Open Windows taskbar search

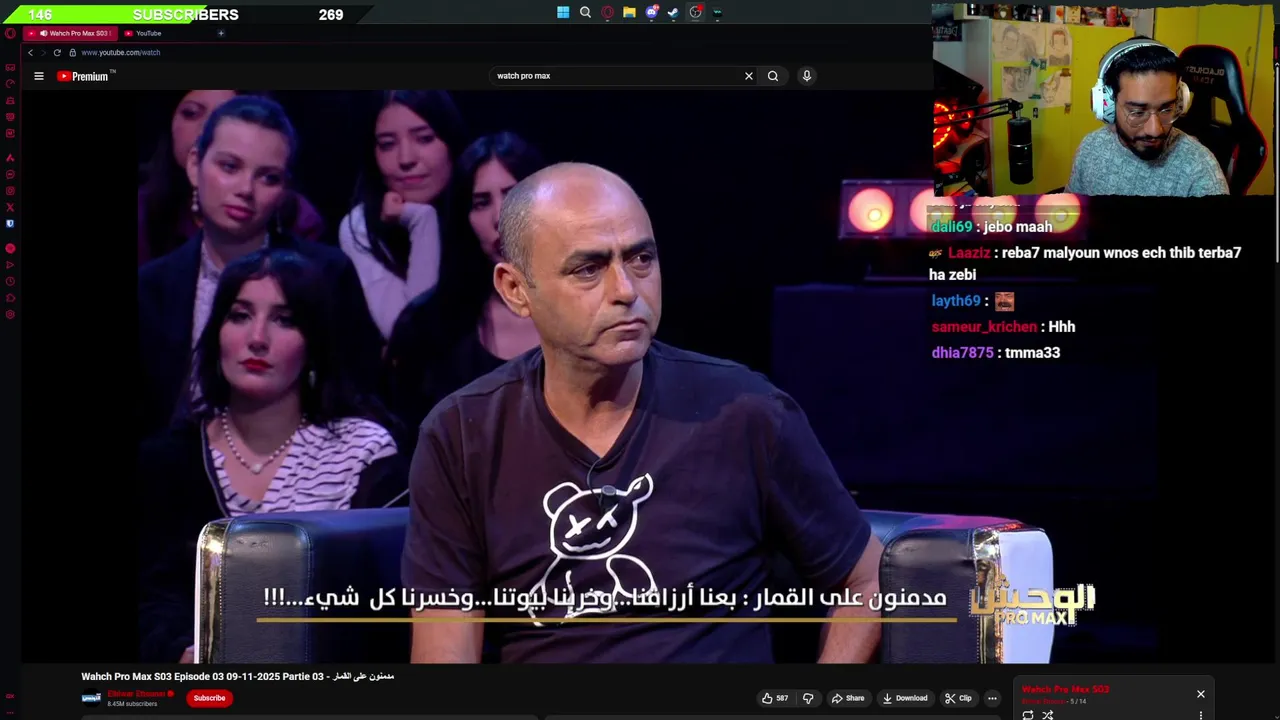coord(585,13)
